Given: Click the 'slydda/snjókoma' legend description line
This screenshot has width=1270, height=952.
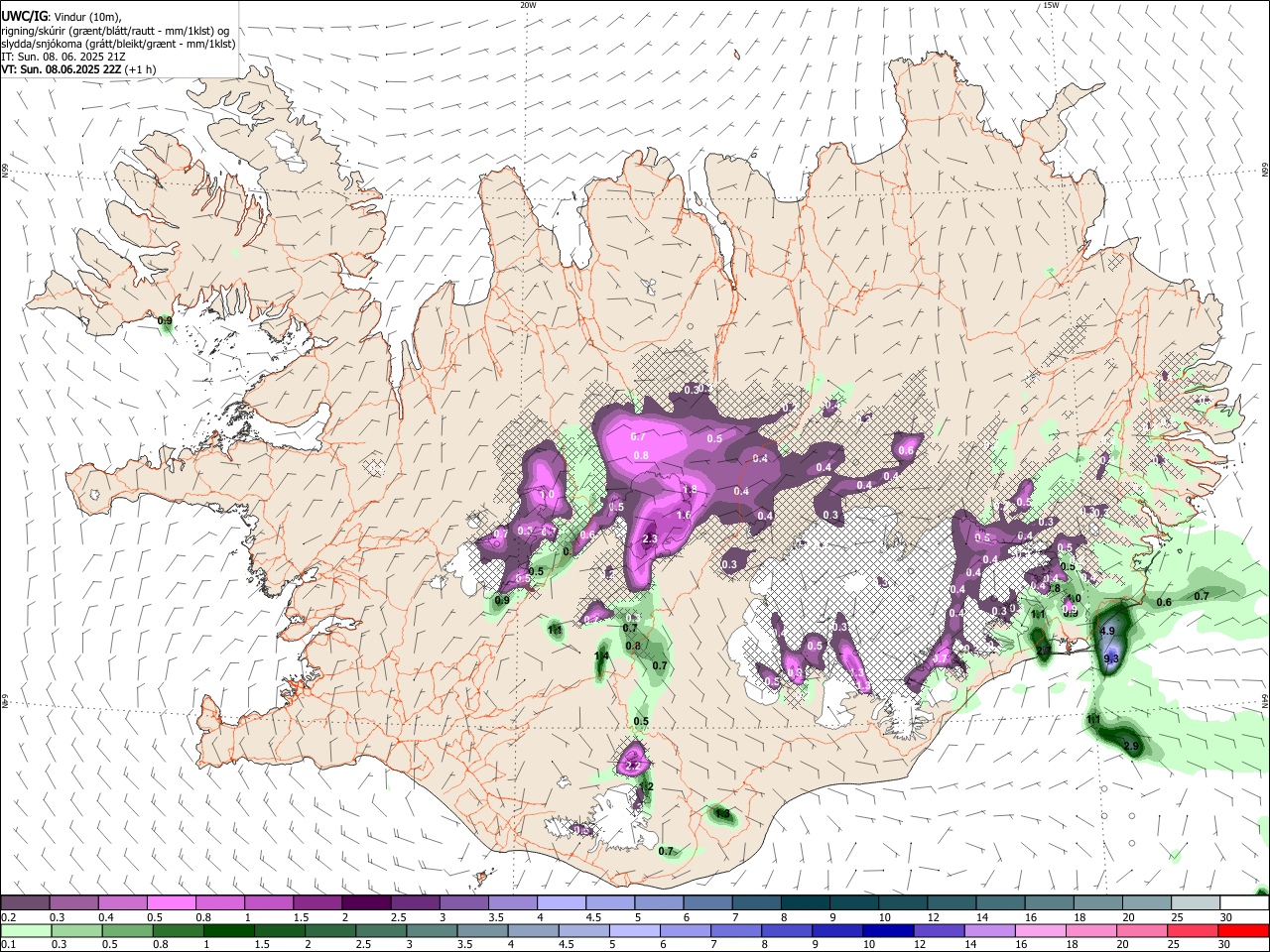Looking at the screenshot, I should point(118,44).
